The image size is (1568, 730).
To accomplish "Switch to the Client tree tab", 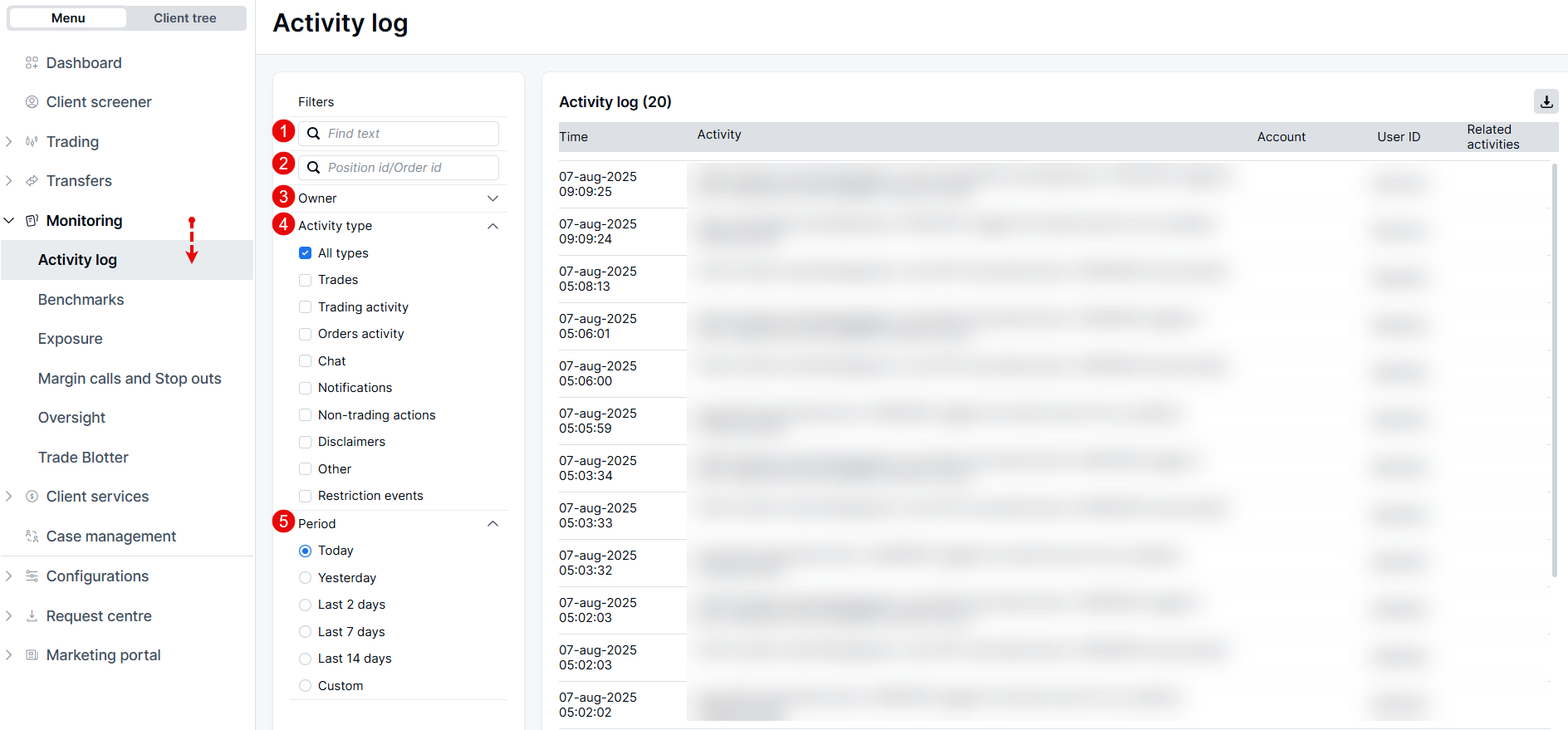I will coord(184,18).
